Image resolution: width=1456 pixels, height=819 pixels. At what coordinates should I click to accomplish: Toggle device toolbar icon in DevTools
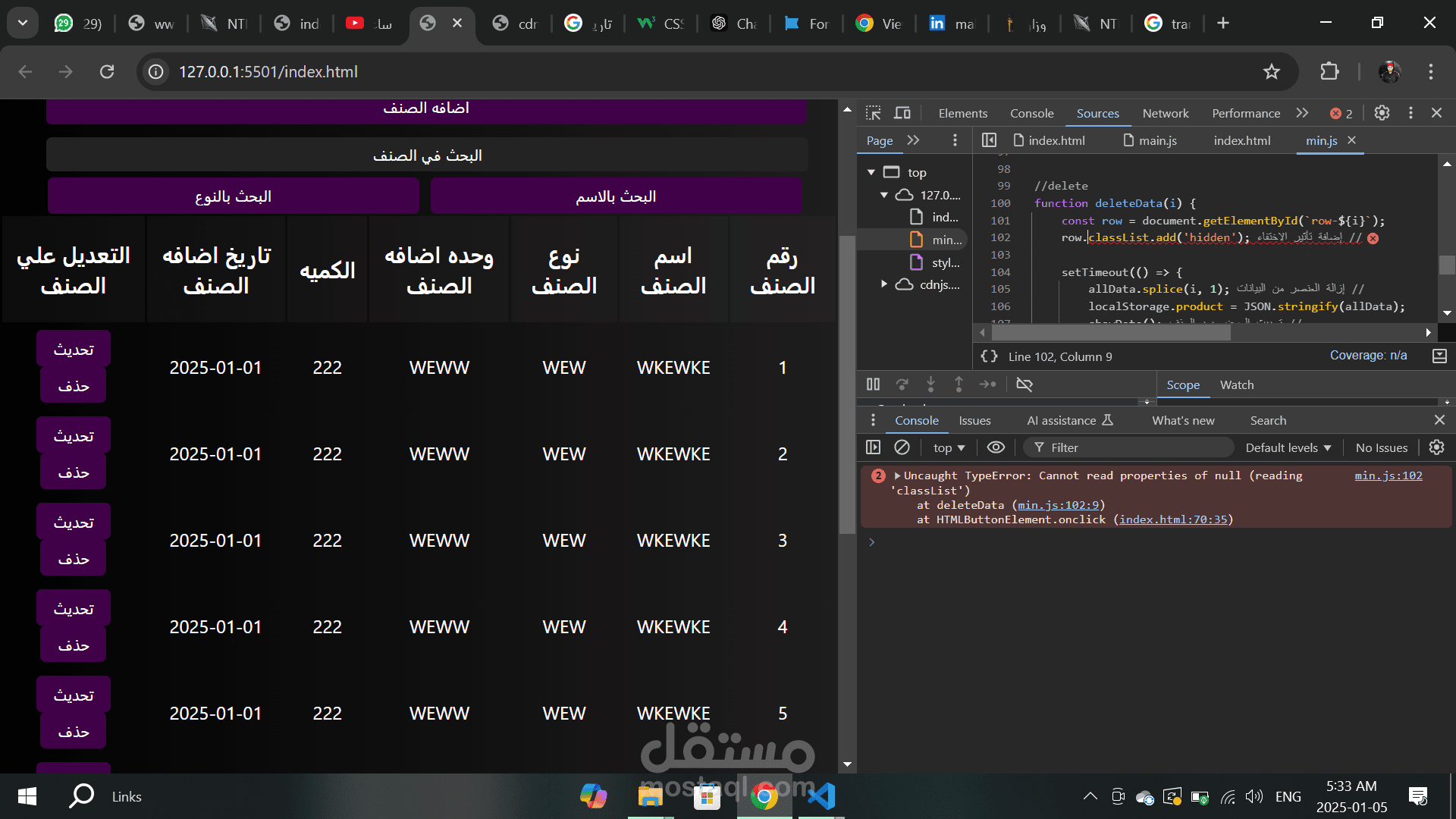[x=902, y=113]
